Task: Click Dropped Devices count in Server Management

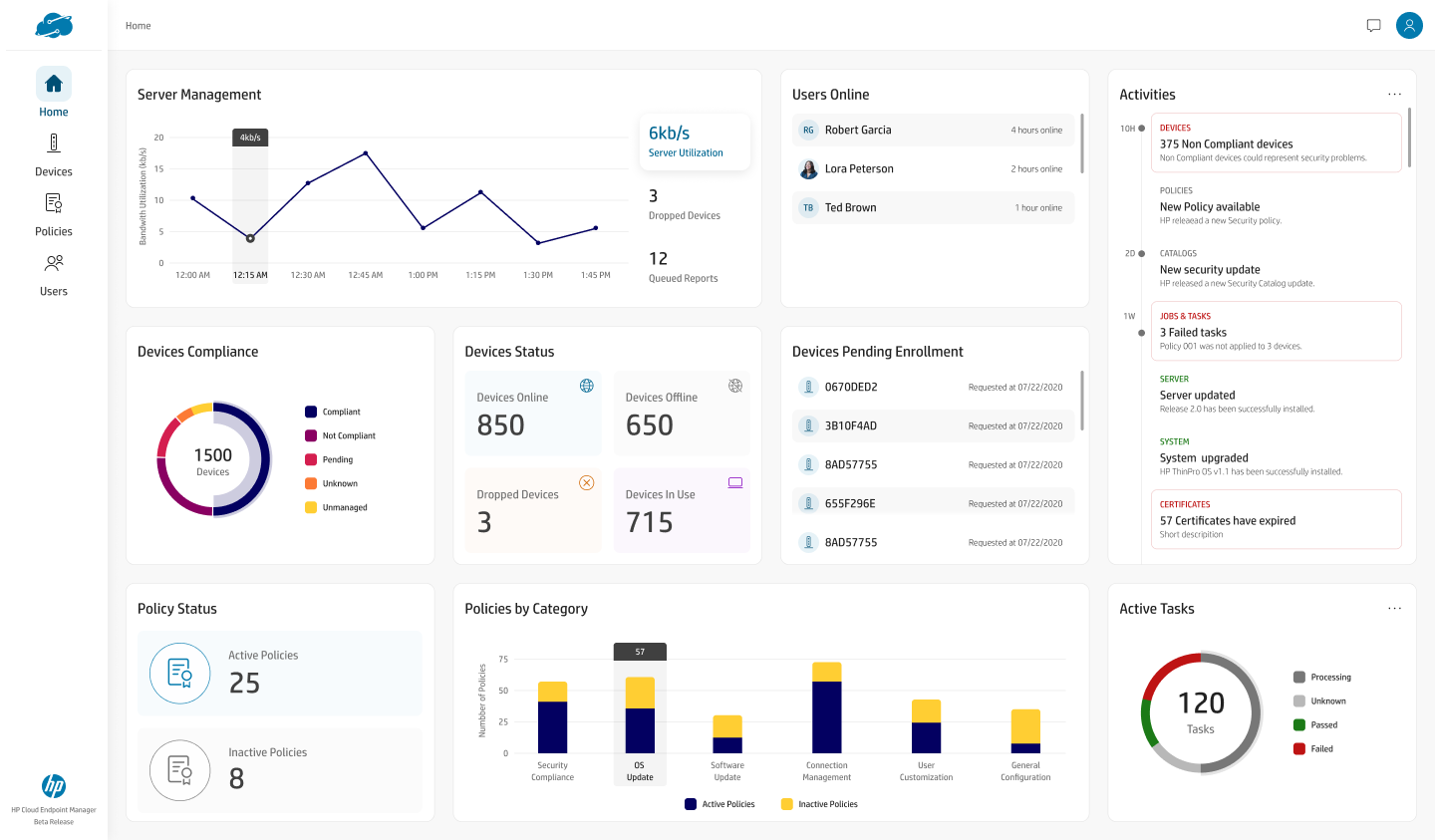Action: pos(654,196)
